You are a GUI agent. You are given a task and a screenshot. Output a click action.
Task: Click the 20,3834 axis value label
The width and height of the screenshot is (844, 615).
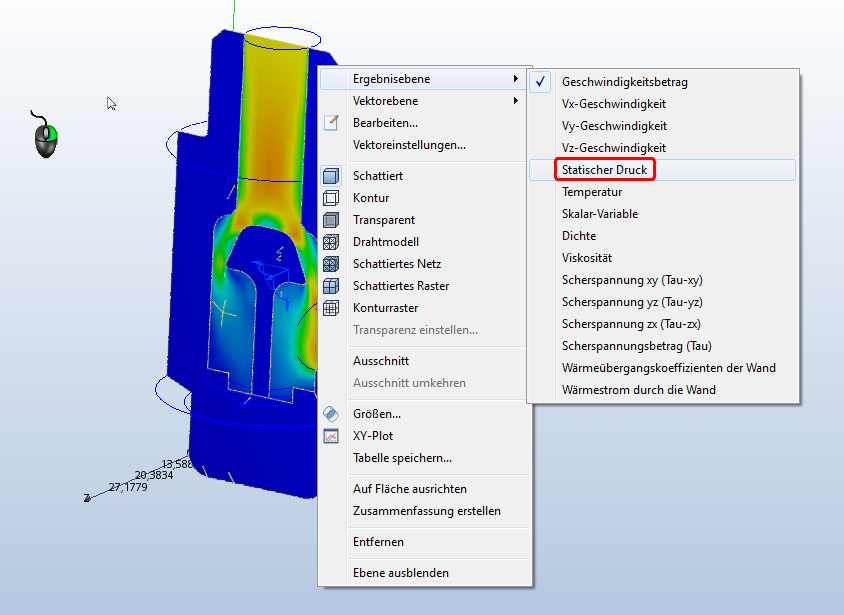point(154,475)
